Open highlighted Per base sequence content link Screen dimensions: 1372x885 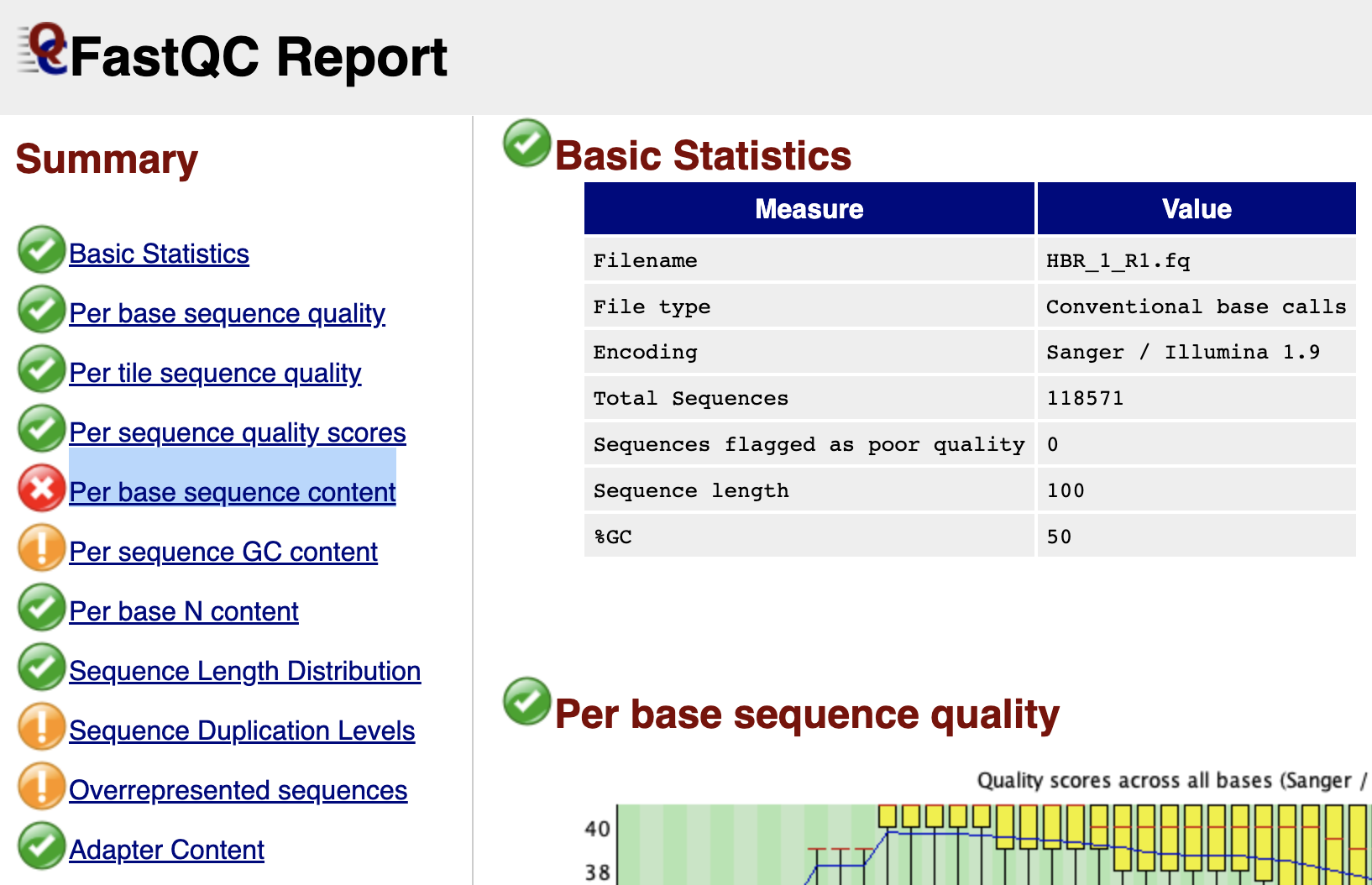pyautogui.click(x=232, y=492)
